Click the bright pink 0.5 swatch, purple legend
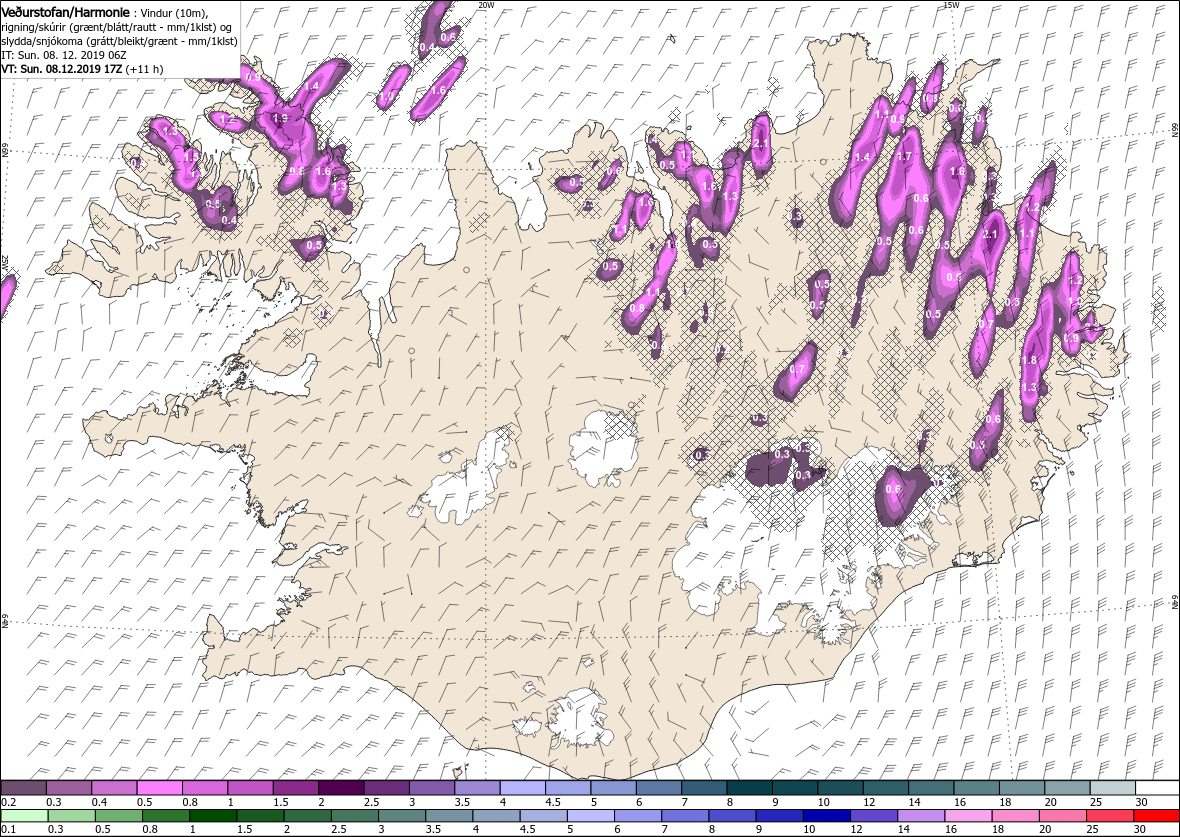Image resolution: width=1180 pixels, height=837 pixels. tap(159, 788)
